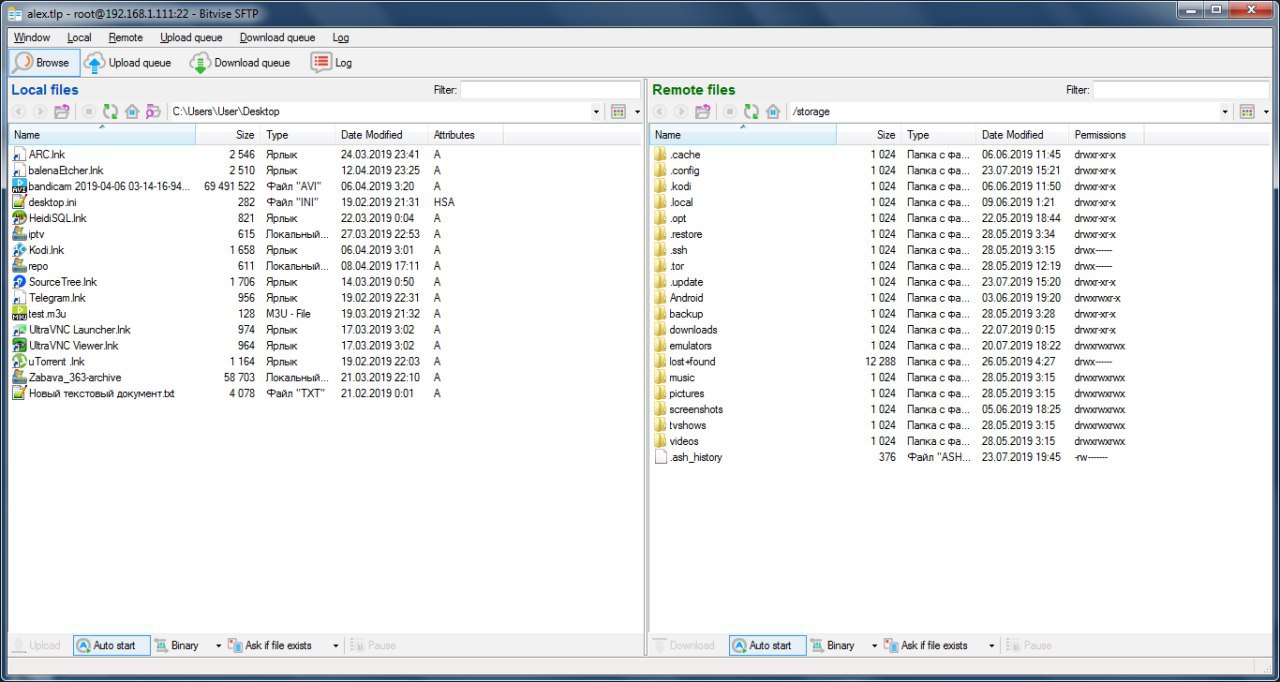
Task: Click the stop icon in Remote files toolbar
Action: click(730, 112)
